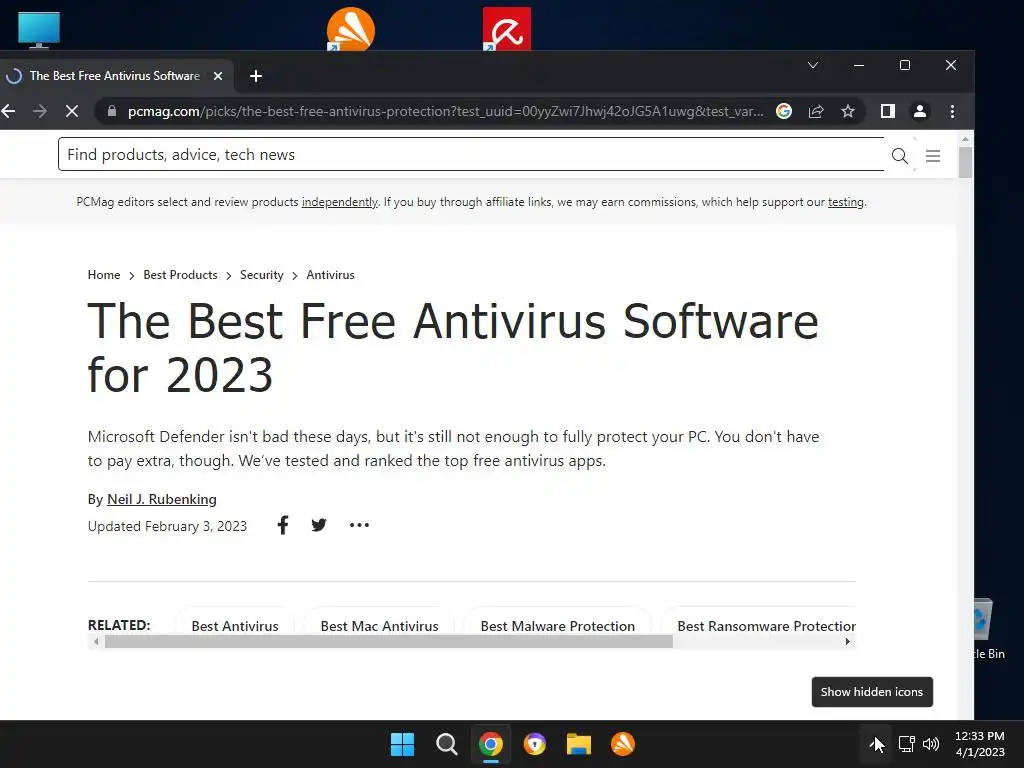Click the related links horizontal scrollbar

[x=389, y=641]
